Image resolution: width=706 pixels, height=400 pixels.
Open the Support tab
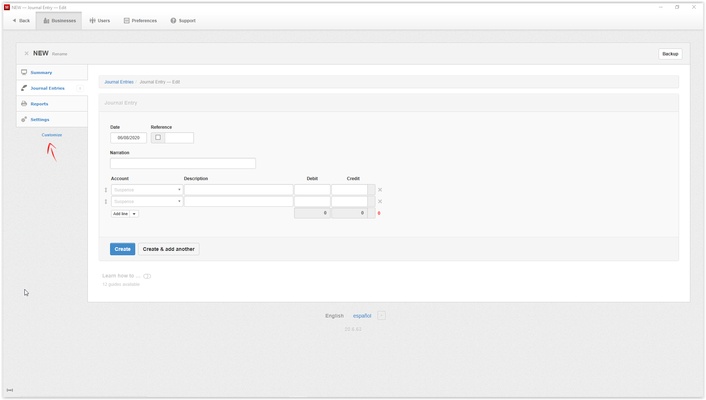tap(183, 21)
